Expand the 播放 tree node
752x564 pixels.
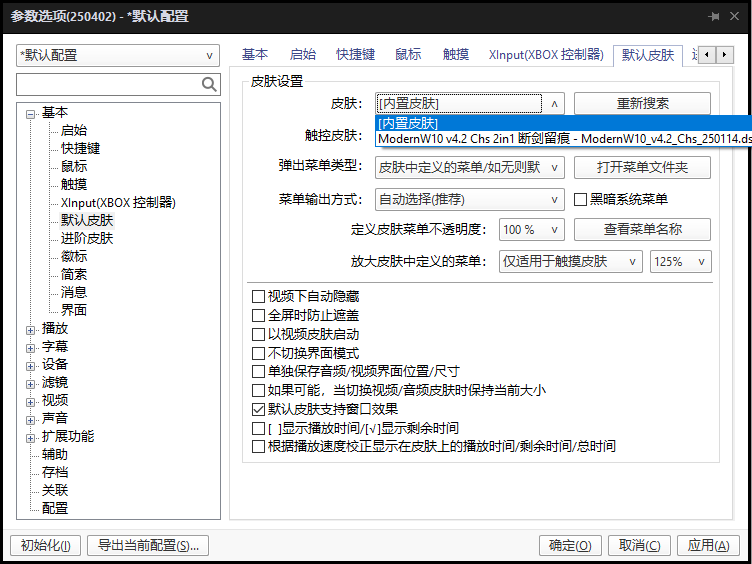[31, 329]
